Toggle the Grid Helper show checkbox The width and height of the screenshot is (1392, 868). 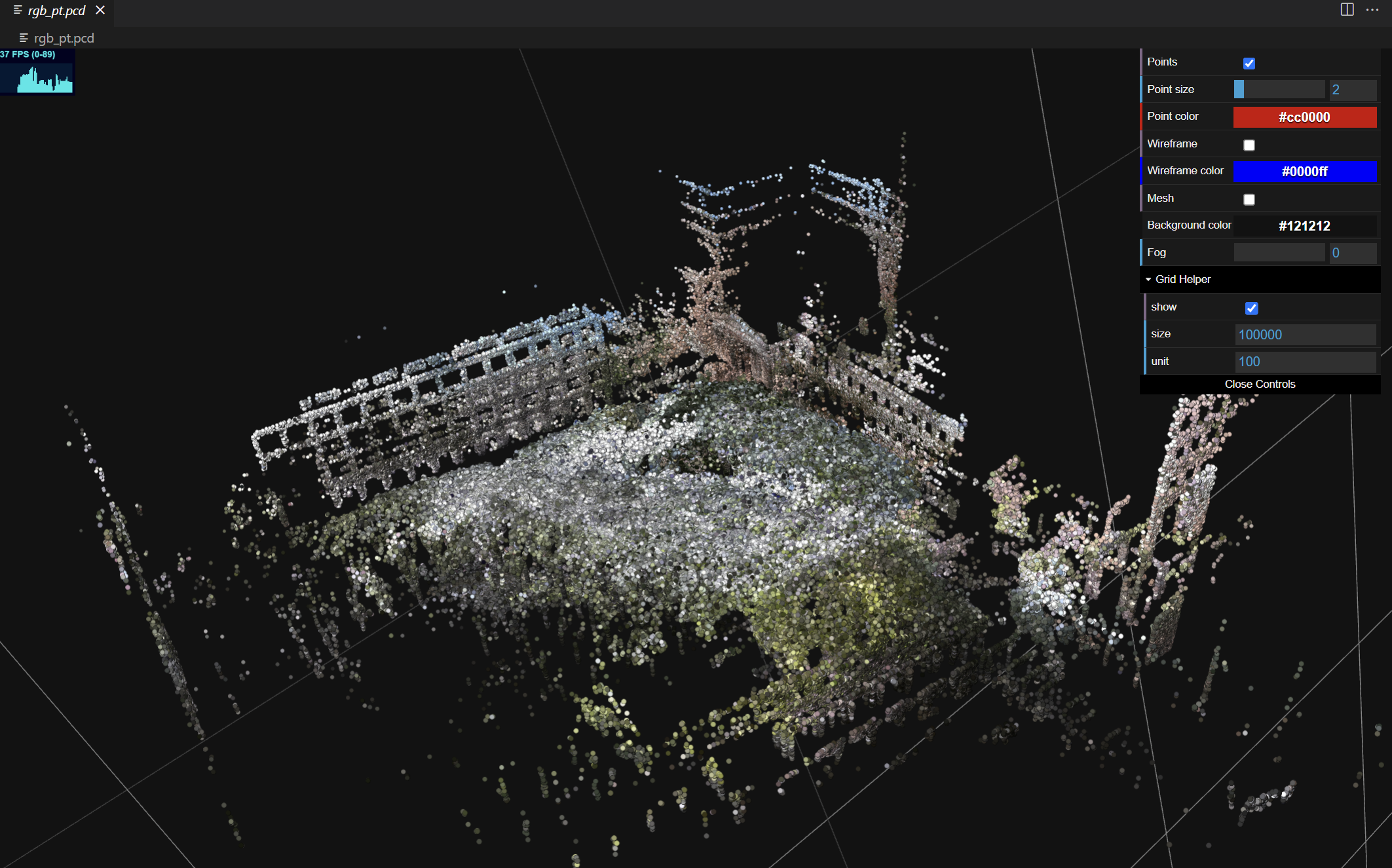click(1251, 308)
